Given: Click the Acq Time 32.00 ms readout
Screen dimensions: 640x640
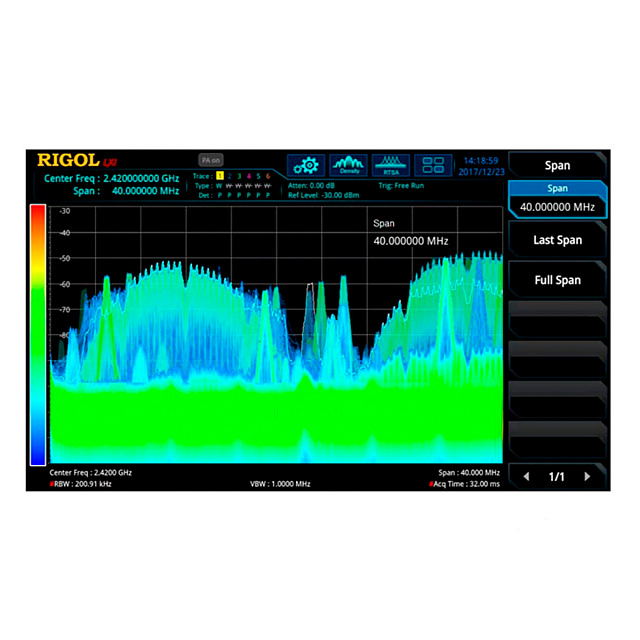Looking at the screenshot, I should click(x=466, y=483).
